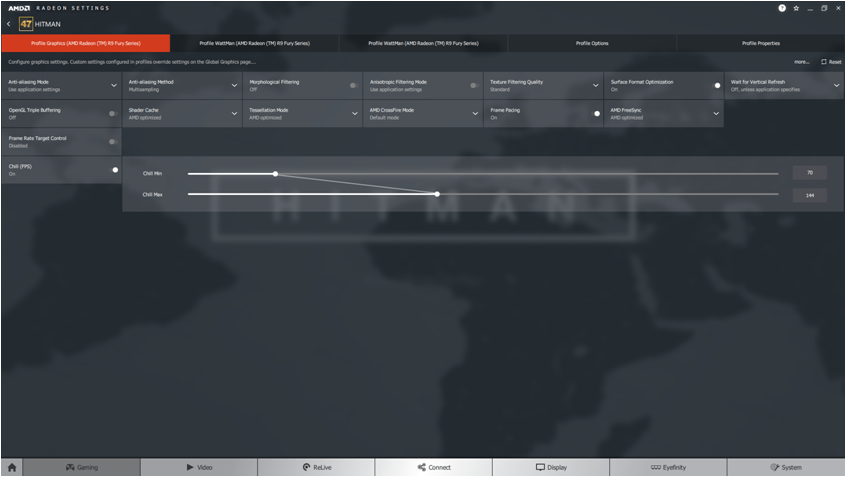Viewport: 846px width, 477px height.
Task: Open the help question mark icon
Action: pos(782,8)
